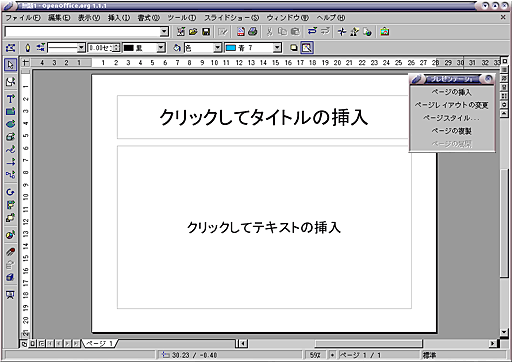Expand the area style 色 dropdown
512x362 pixels.
(x=217, y=48)
